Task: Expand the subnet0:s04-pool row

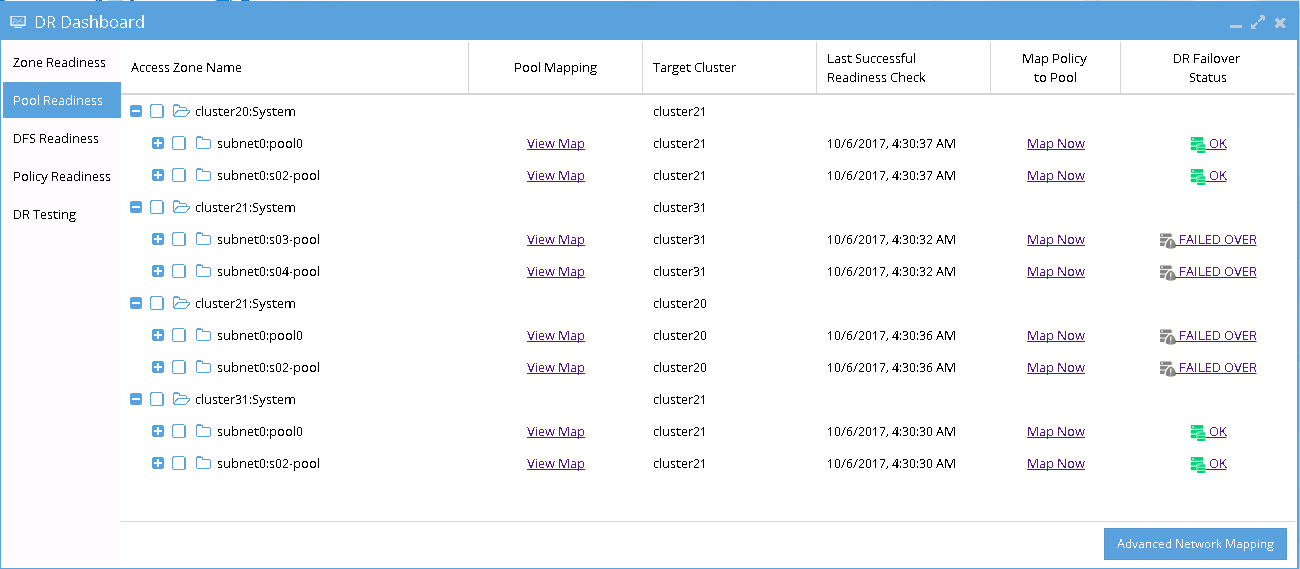Action: 157,271
